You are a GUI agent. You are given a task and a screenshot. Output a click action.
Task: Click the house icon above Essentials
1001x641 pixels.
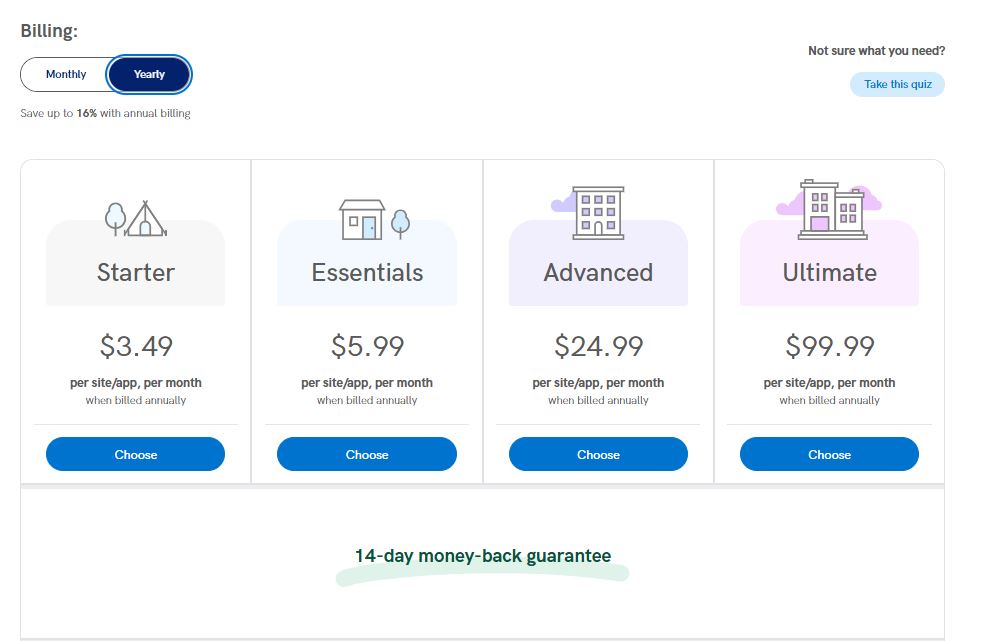pos(362,221)
